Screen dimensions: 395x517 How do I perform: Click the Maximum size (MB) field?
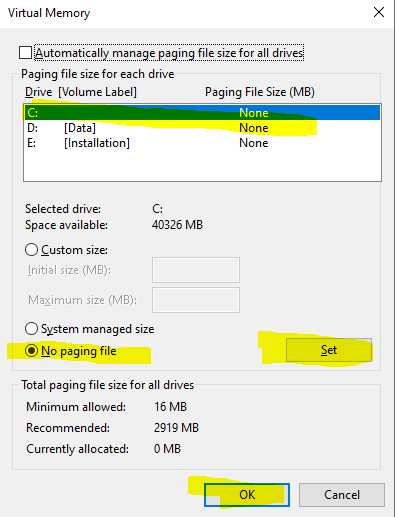196,300
